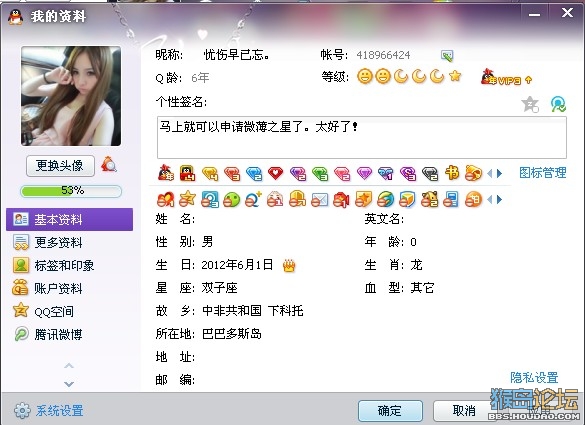The image size is (585, 425).
Task: Click the sidebar up chevron
Action: click(69, 366)
